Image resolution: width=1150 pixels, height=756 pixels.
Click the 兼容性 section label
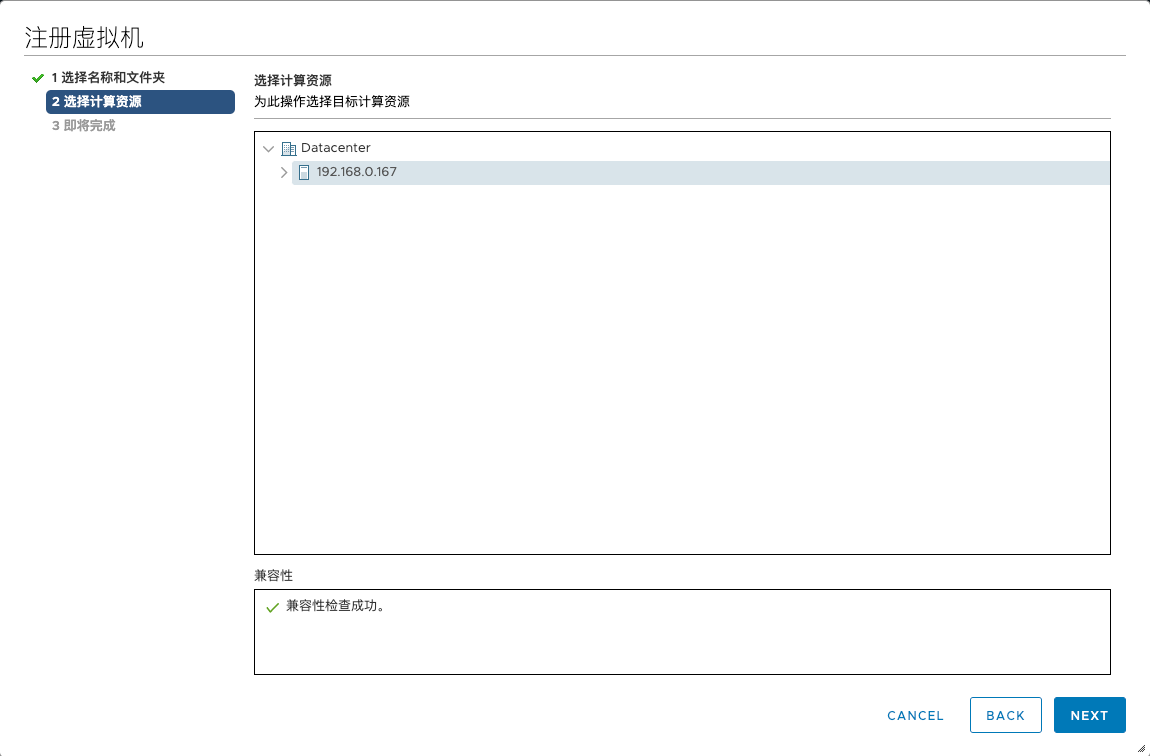(x=273, y=576)
